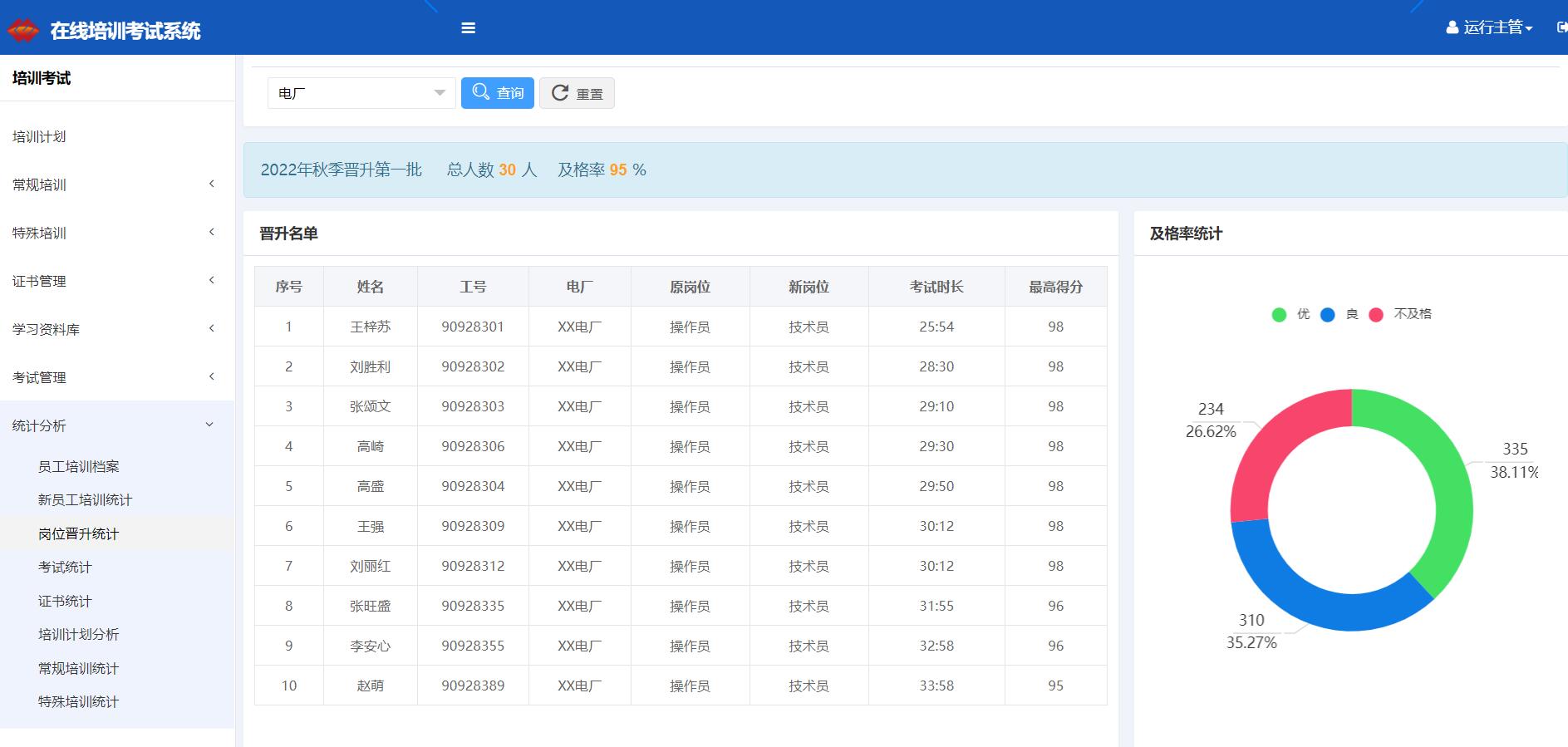Click the 姓名 column header

370,287
